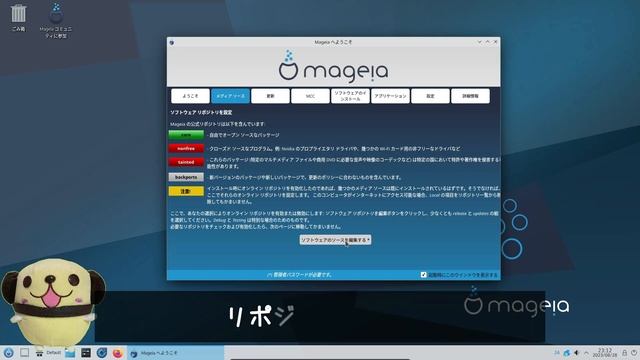Click the 管理者パスワードが必要です status text
This screenshot has height=360, width=640.
[300, 275]
